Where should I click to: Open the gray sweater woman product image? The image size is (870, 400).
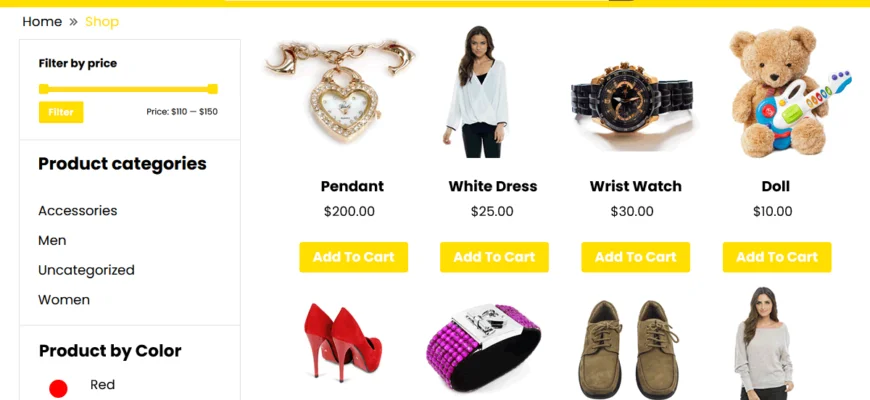pos(763,343)
